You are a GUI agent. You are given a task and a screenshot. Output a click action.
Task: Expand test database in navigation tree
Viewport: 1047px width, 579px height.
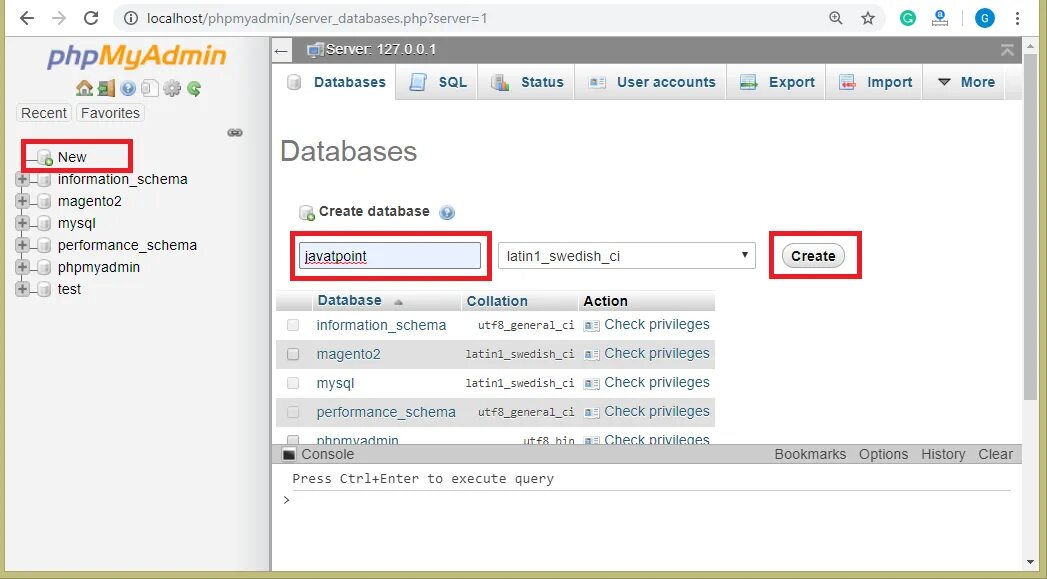(22, 289)
